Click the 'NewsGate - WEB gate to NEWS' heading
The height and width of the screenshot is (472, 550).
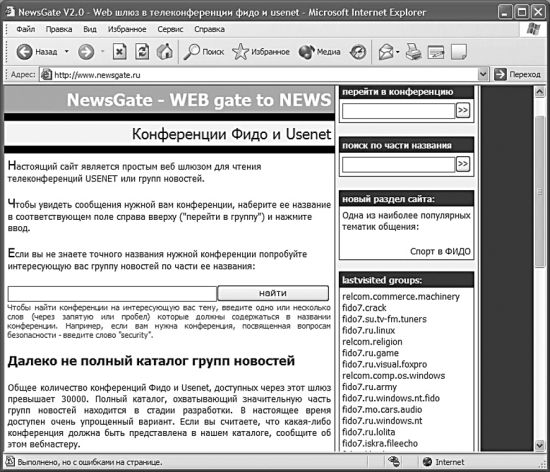click(x=199, y=100)
